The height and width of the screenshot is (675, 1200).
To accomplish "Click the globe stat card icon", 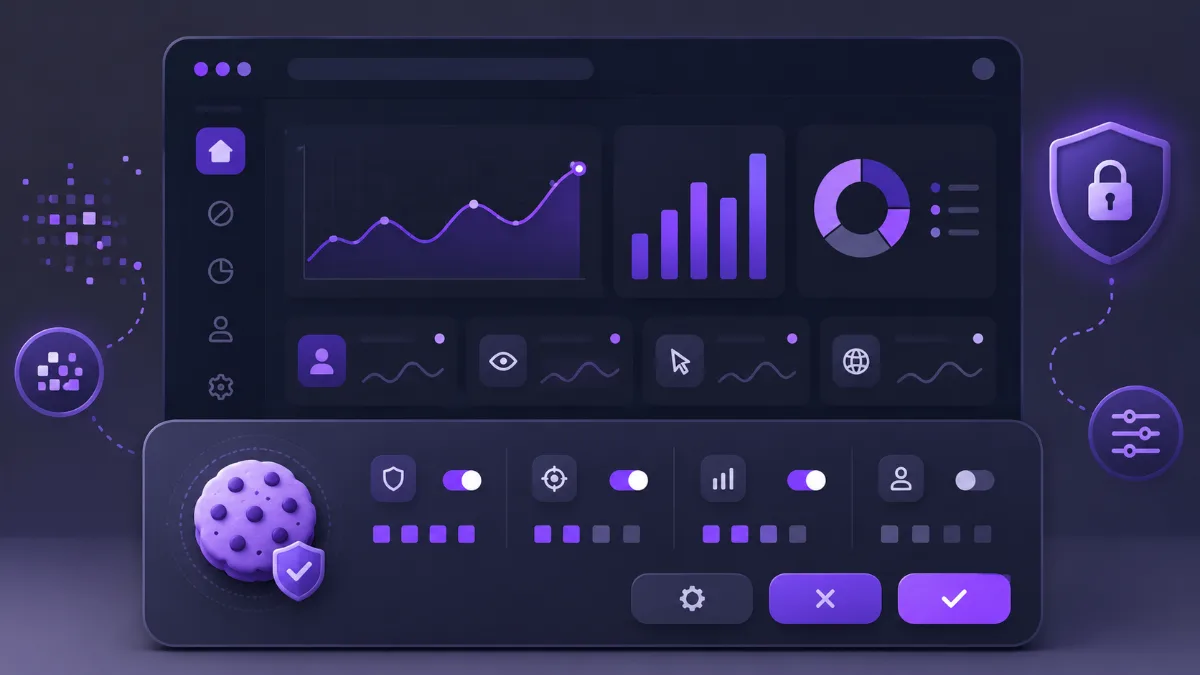I will tap(857, 361).
